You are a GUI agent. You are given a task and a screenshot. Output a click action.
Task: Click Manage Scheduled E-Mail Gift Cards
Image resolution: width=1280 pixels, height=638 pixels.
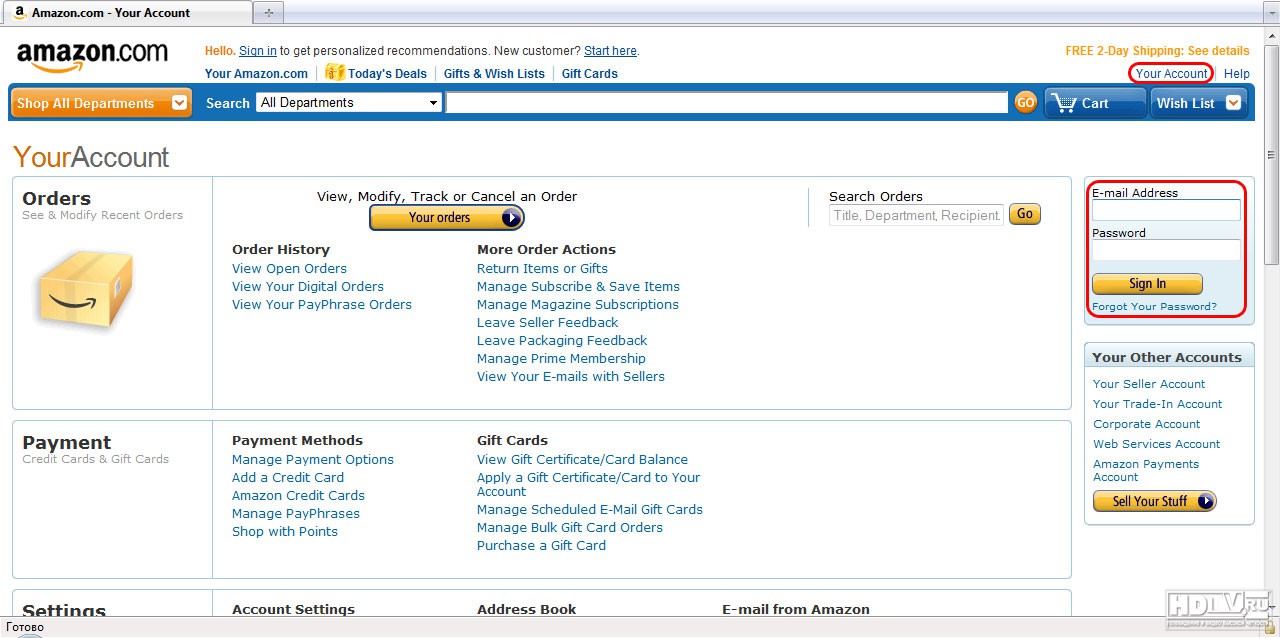[590, 510]
